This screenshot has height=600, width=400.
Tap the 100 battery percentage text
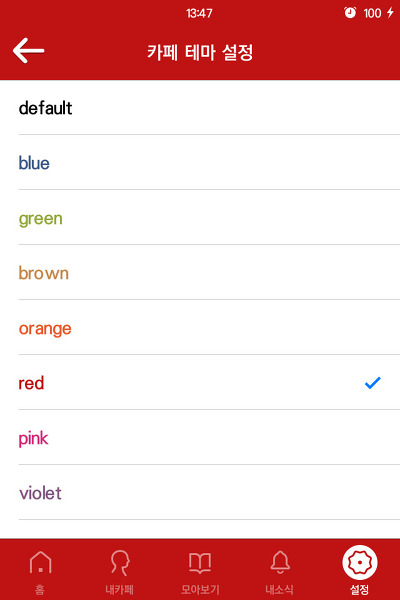coord(372,13)
